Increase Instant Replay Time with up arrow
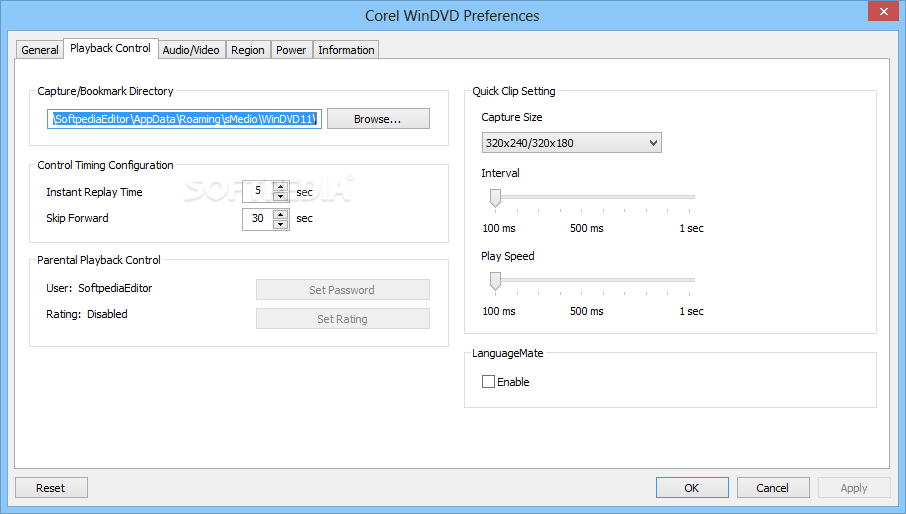 tap(280, 187)
